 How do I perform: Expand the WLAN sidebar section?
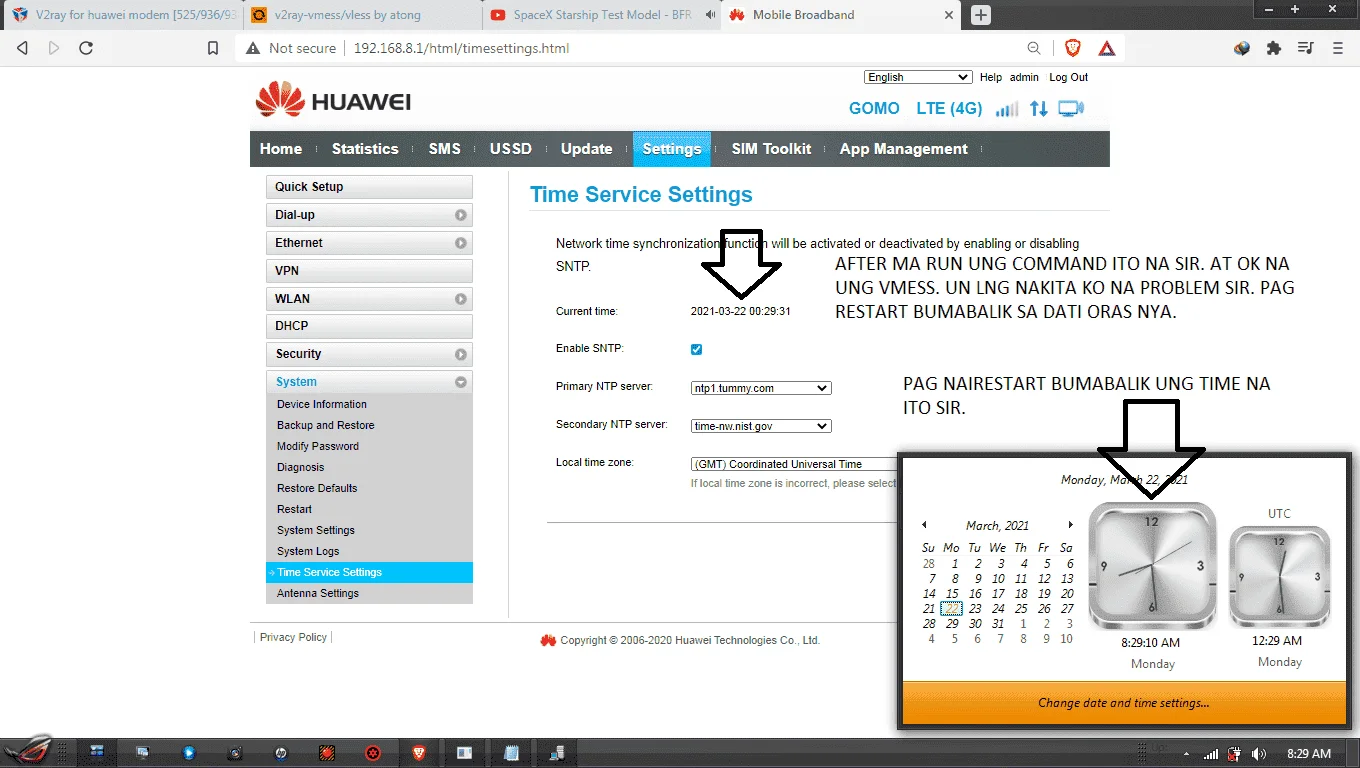point(369,299)
